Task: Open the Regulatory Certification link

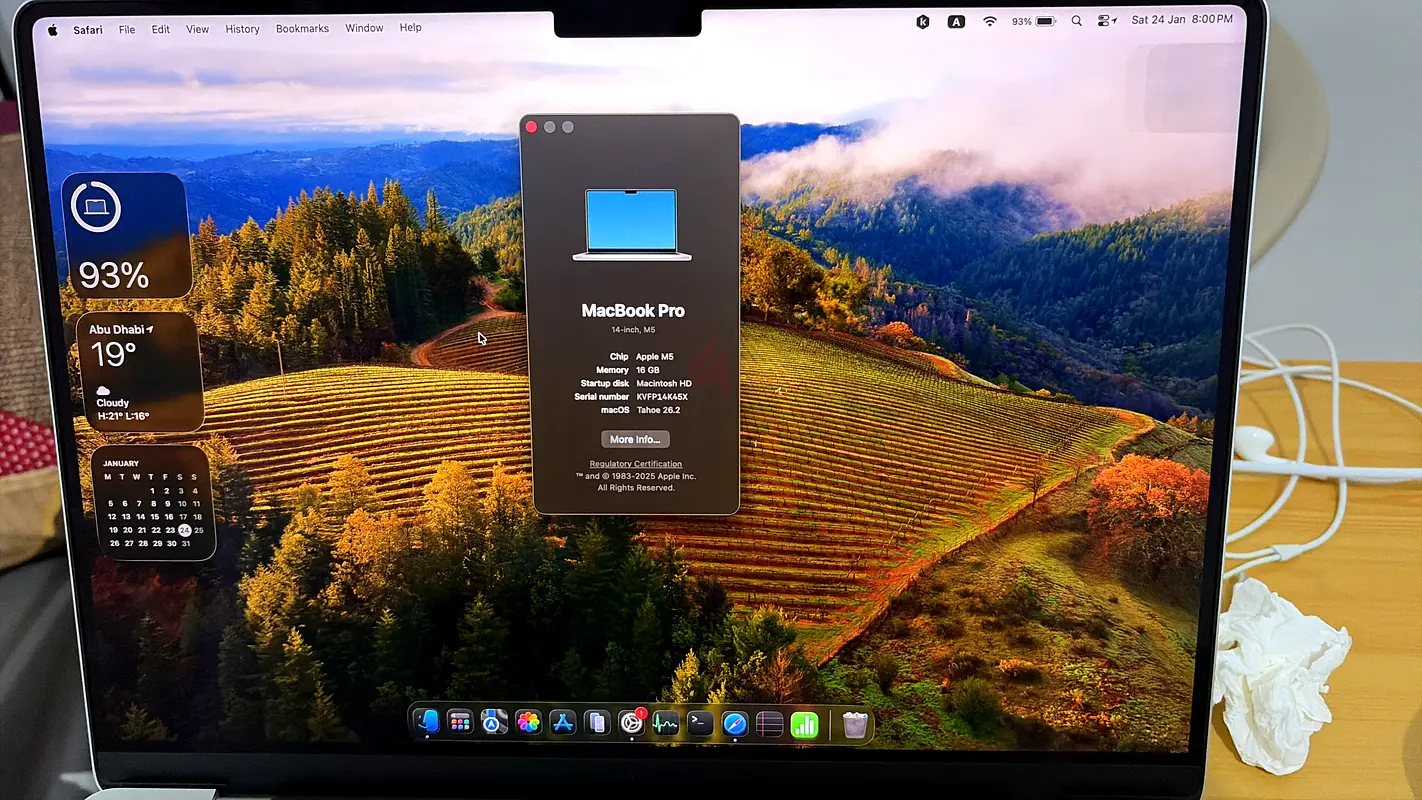Action: coord(636,464)
